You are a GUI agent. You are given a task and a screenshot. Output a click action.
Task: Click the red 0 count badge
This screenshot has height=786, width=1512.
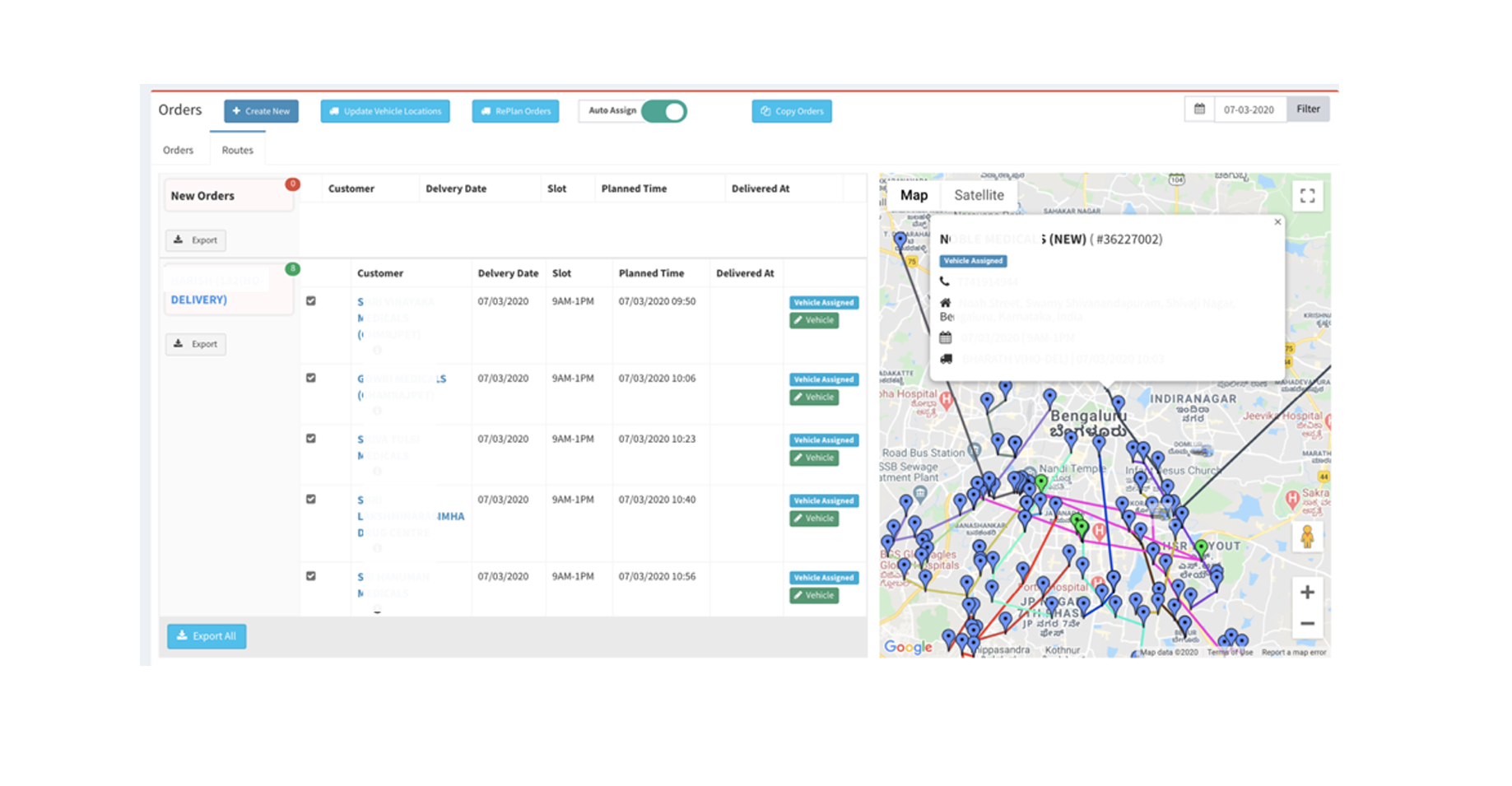[x=292, y=184]
